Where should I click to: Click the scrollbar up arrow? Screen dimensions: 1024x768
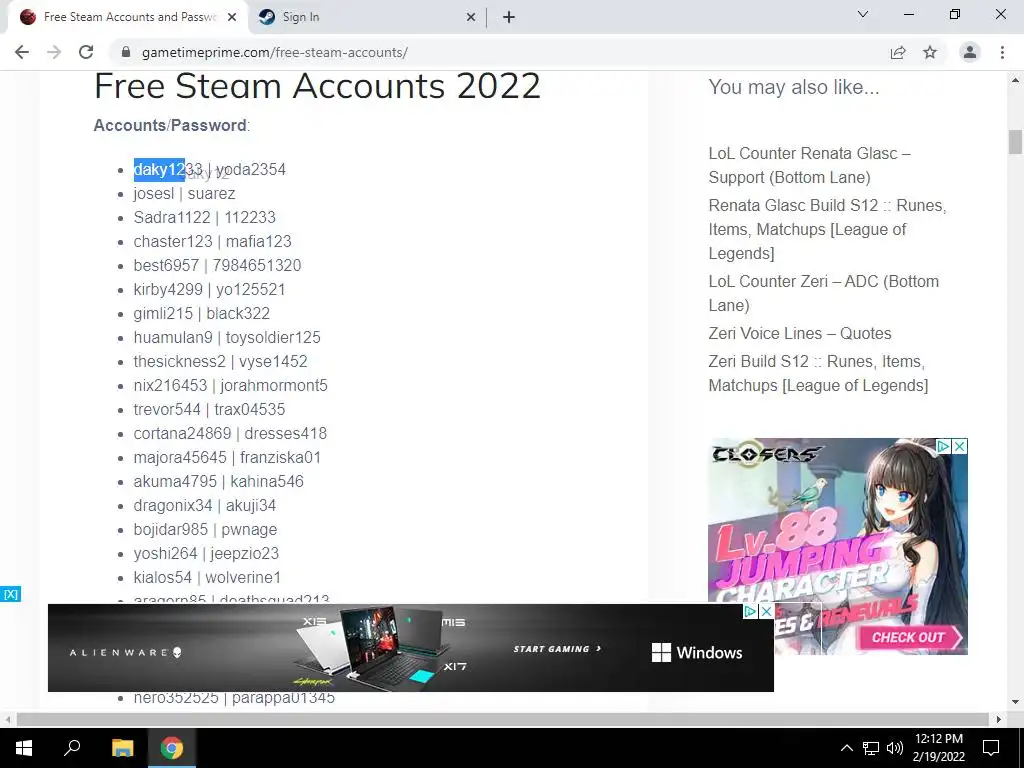1015,80
